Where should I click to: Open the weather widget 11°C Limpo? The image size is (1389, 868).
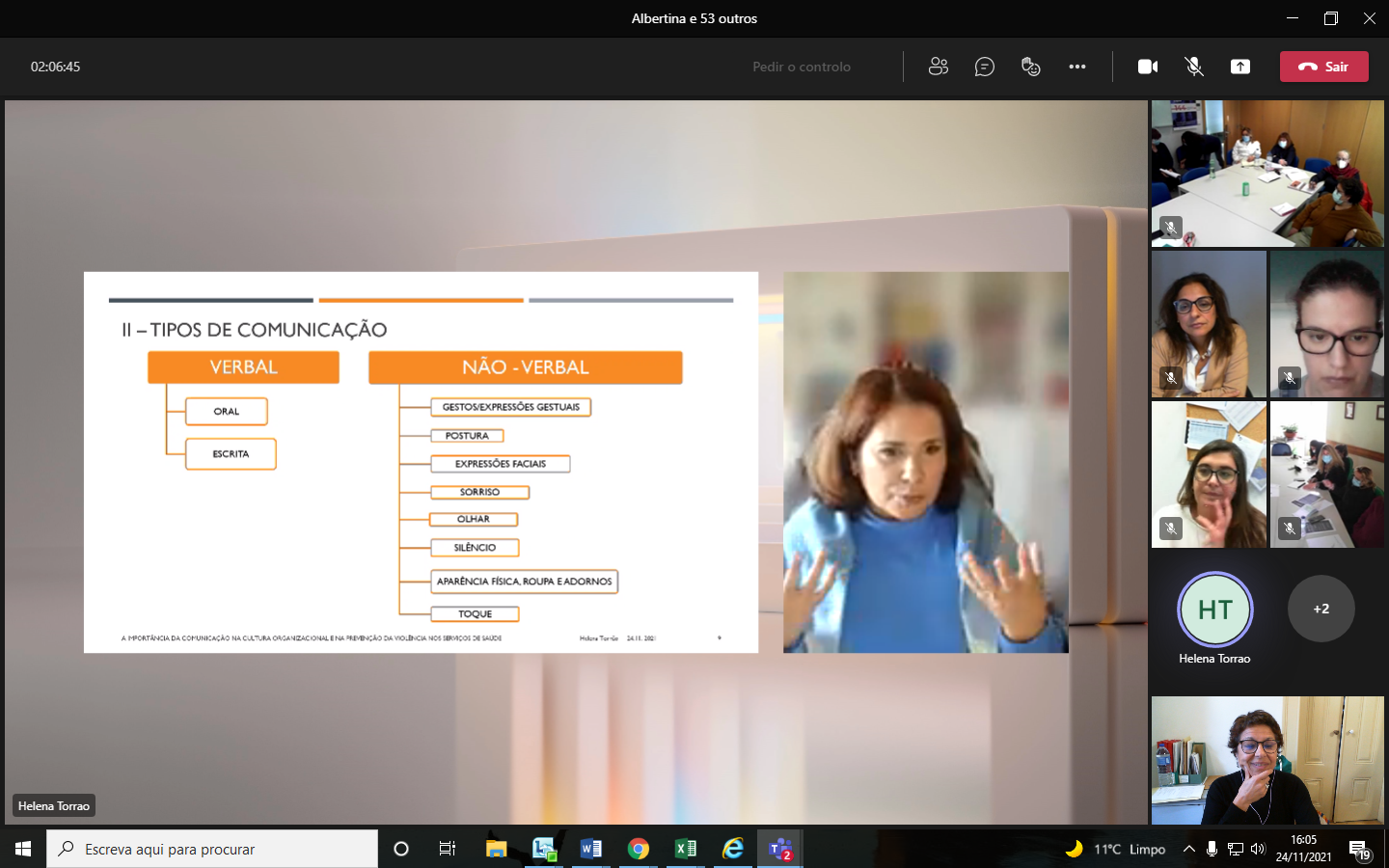click(1115, 849)
